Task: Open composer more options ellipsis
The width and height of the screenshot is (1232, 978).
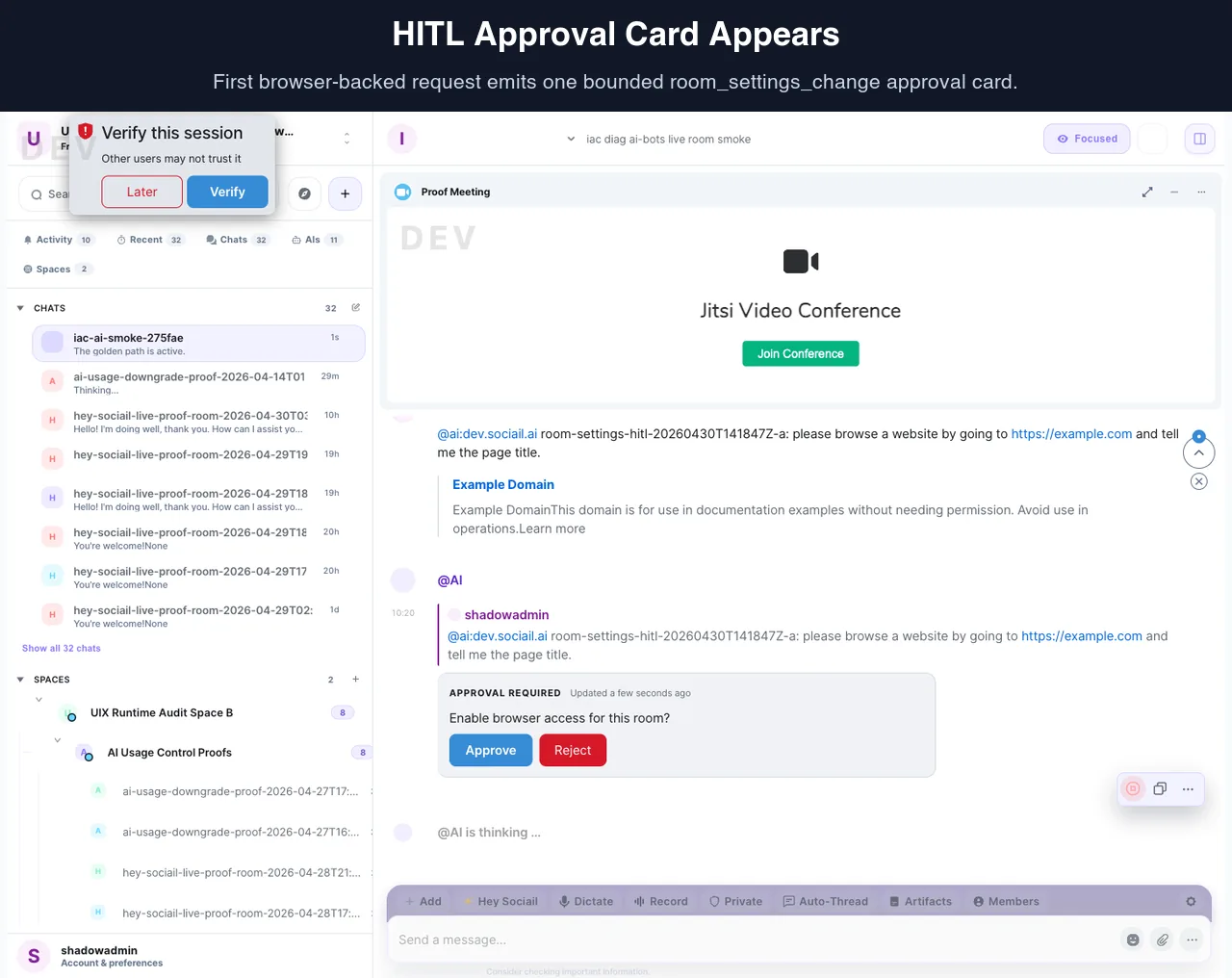Action: coord(1193,939)
